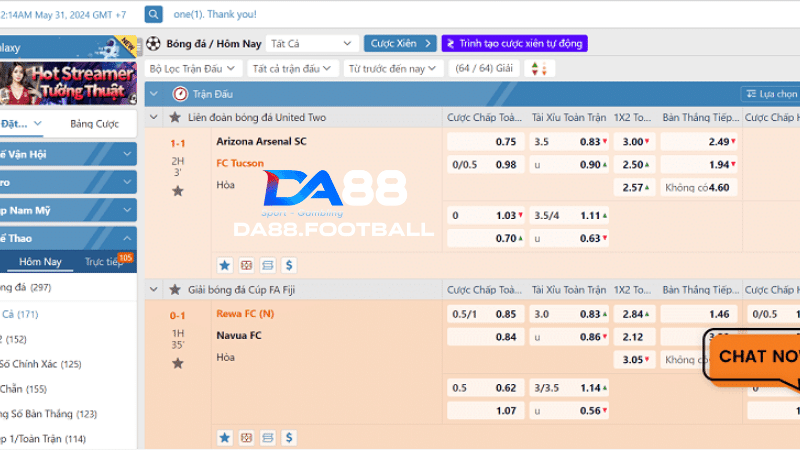This screenshot has height=450, width=800.
Task: Click Trình tạo cược xiên tự động button
Action: [514, 44]
